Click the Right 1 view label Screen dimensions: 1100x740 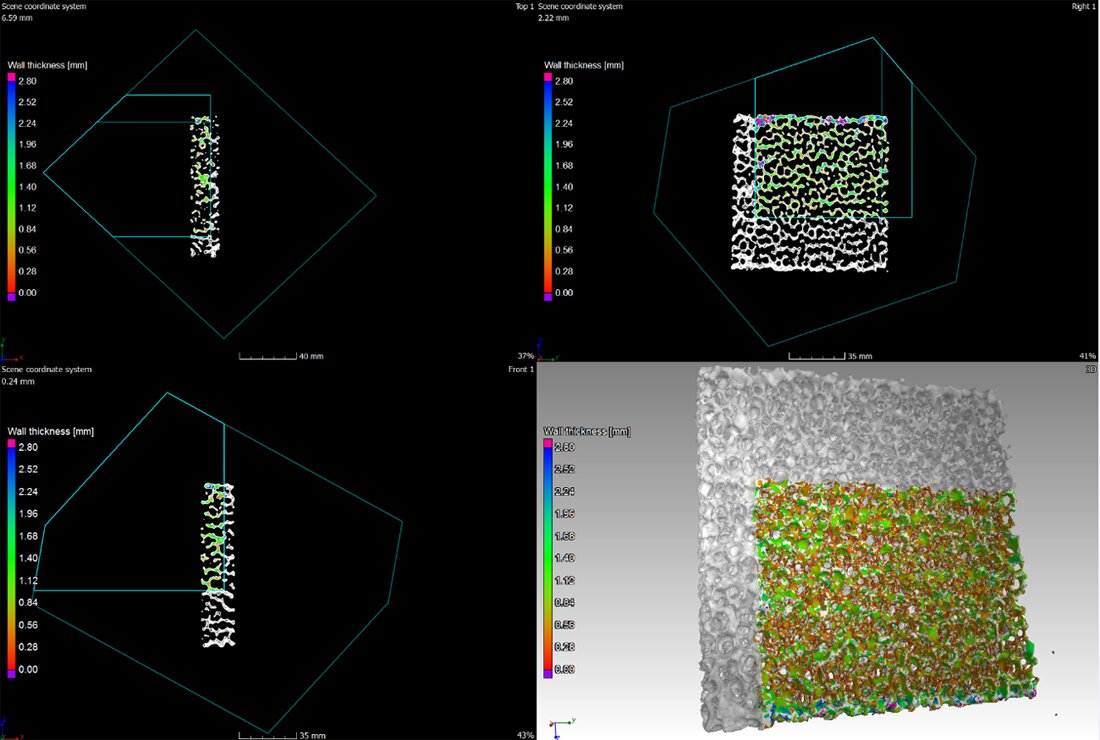[1082, 7]
